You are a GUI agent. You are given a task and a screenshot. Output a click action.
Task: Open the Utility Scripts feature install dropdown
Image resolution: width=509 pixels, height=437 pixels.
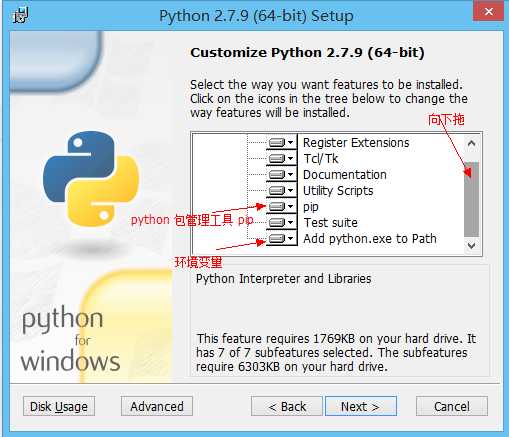(x=281, y=190)
